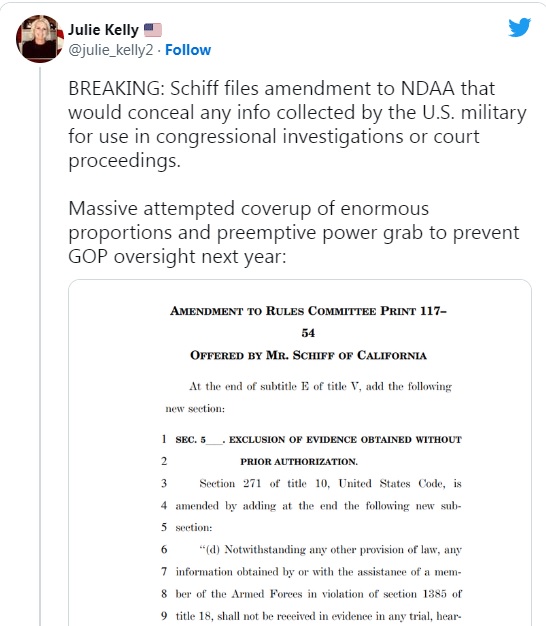Click the 'GOP oversight next year' text line
This screenshot has height=626, width=546.
click(x=177, y=256)
